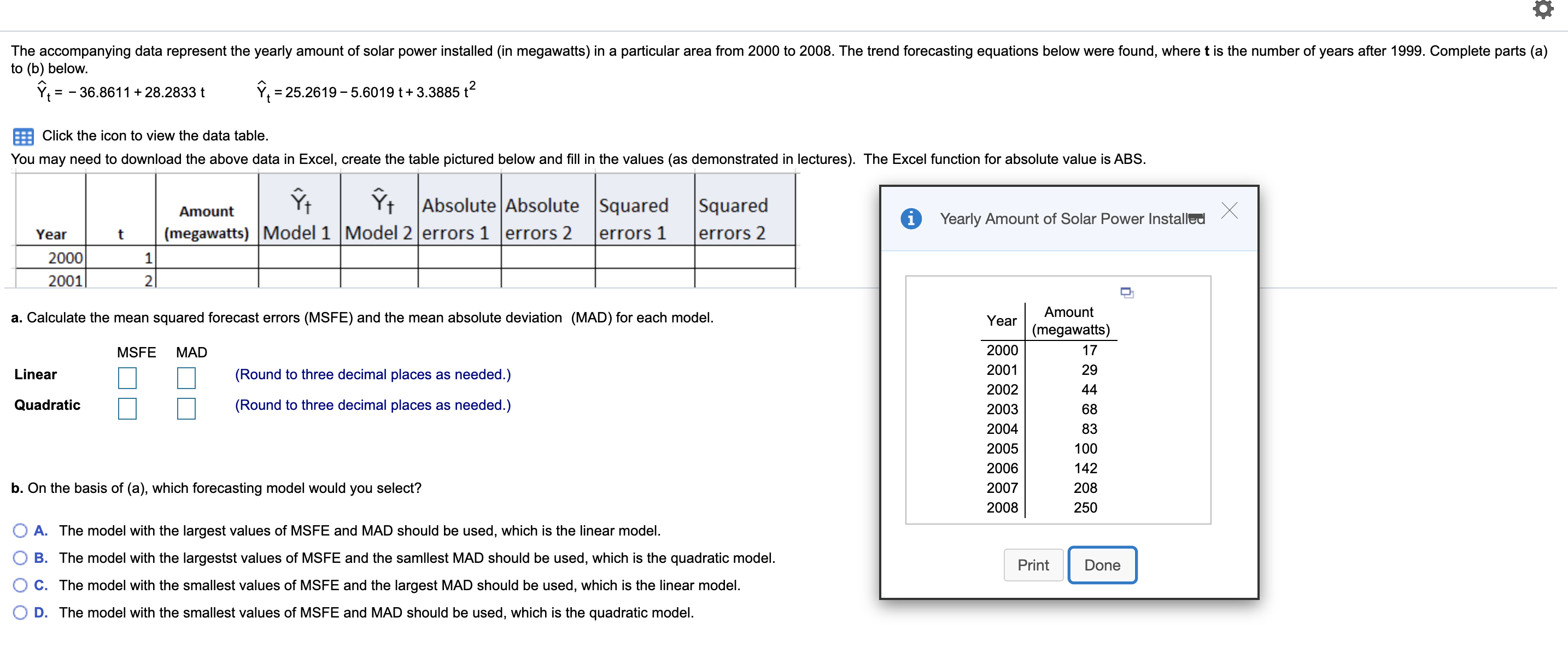Select option D smallest MSFE and MAD

(21, 613)
